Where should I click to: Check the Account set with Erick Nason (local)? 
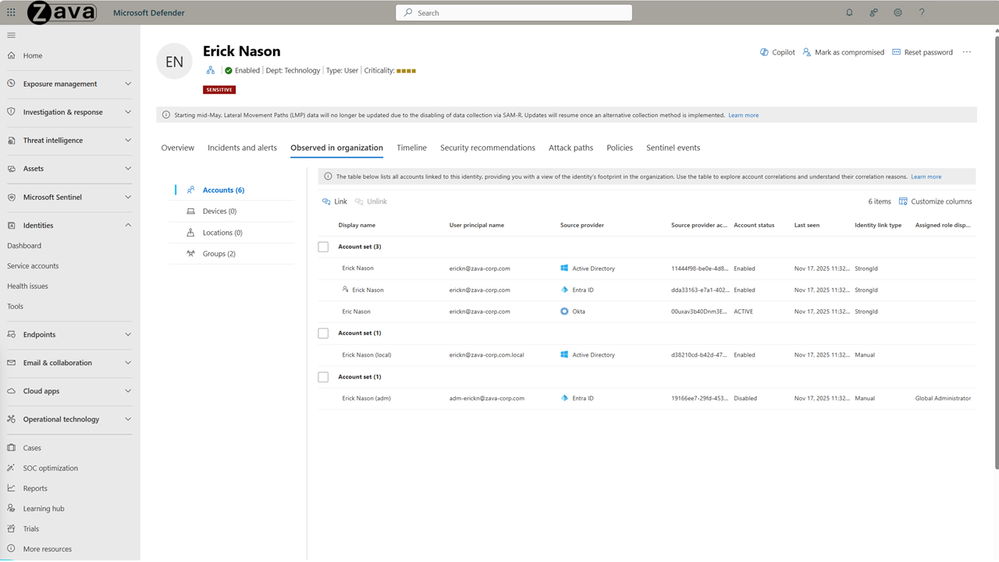point(324,333)
